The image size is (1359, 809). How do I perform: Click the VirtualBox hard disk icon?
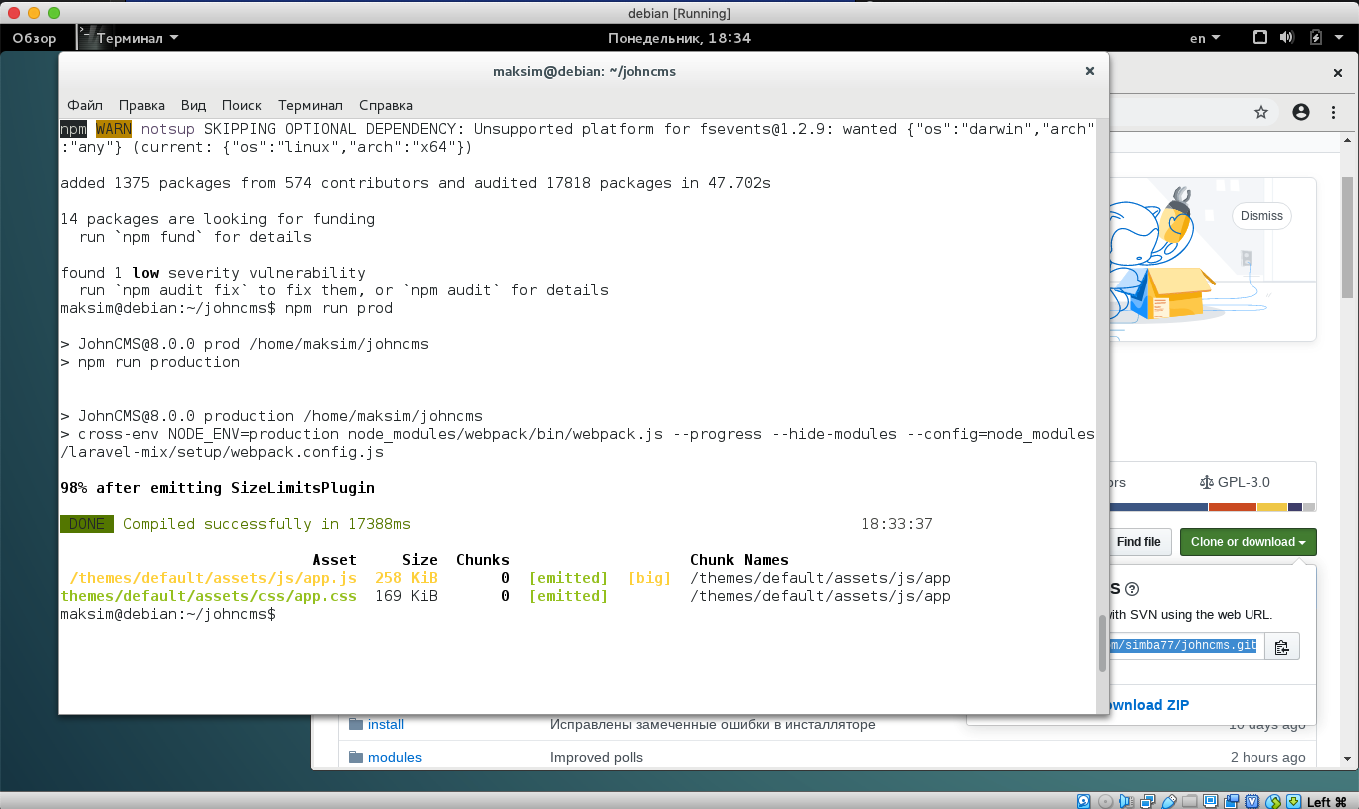point(1084,801)
